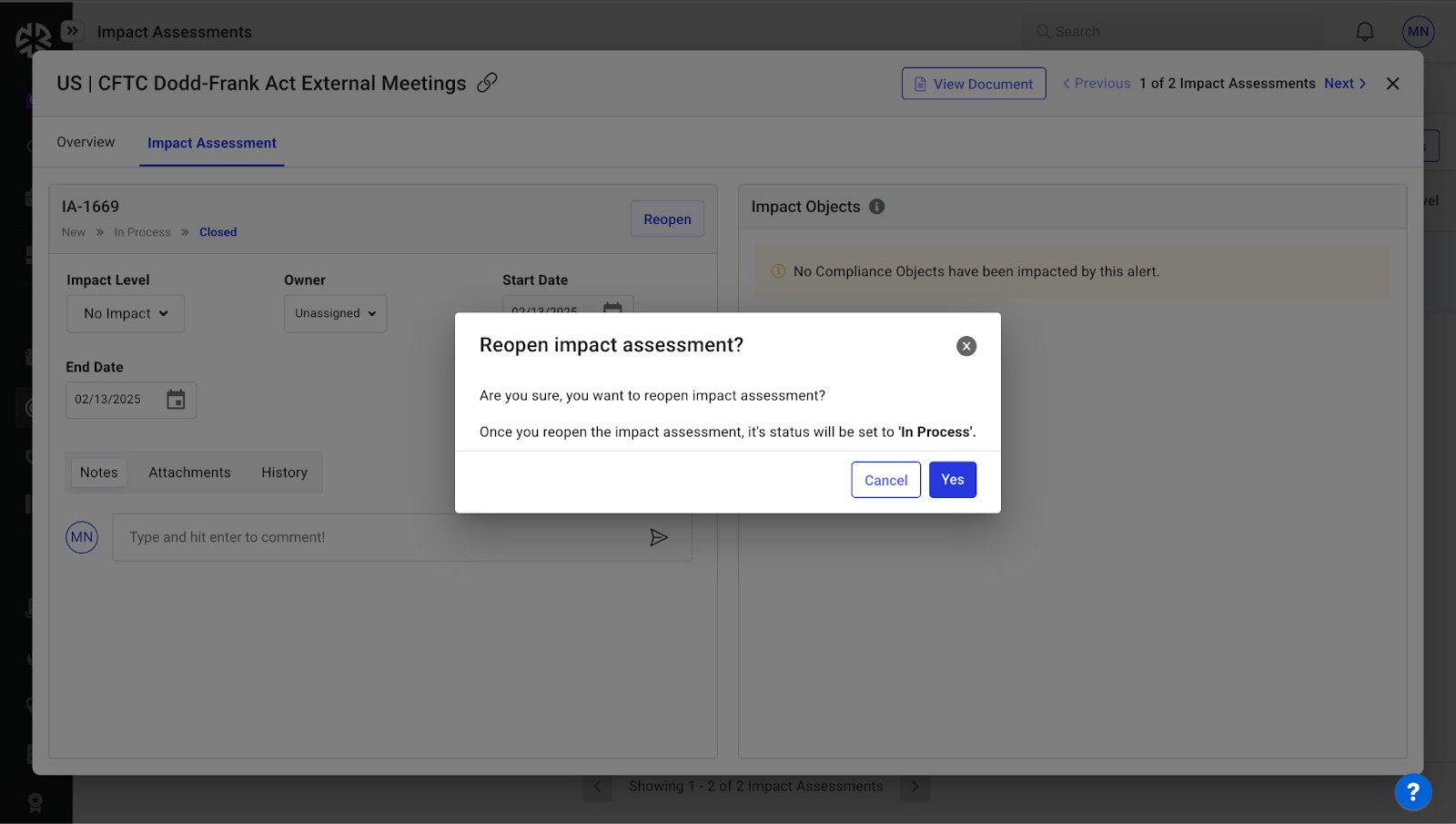Screen dimensions: 1456x824
Task: Select the Attachments tab
Action: point(189,473)
